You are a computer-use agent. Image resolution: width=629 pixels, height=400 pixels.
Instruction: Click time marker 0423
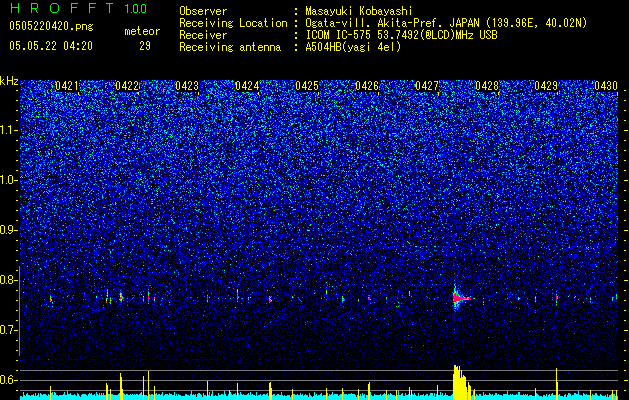tap(187, 86)
